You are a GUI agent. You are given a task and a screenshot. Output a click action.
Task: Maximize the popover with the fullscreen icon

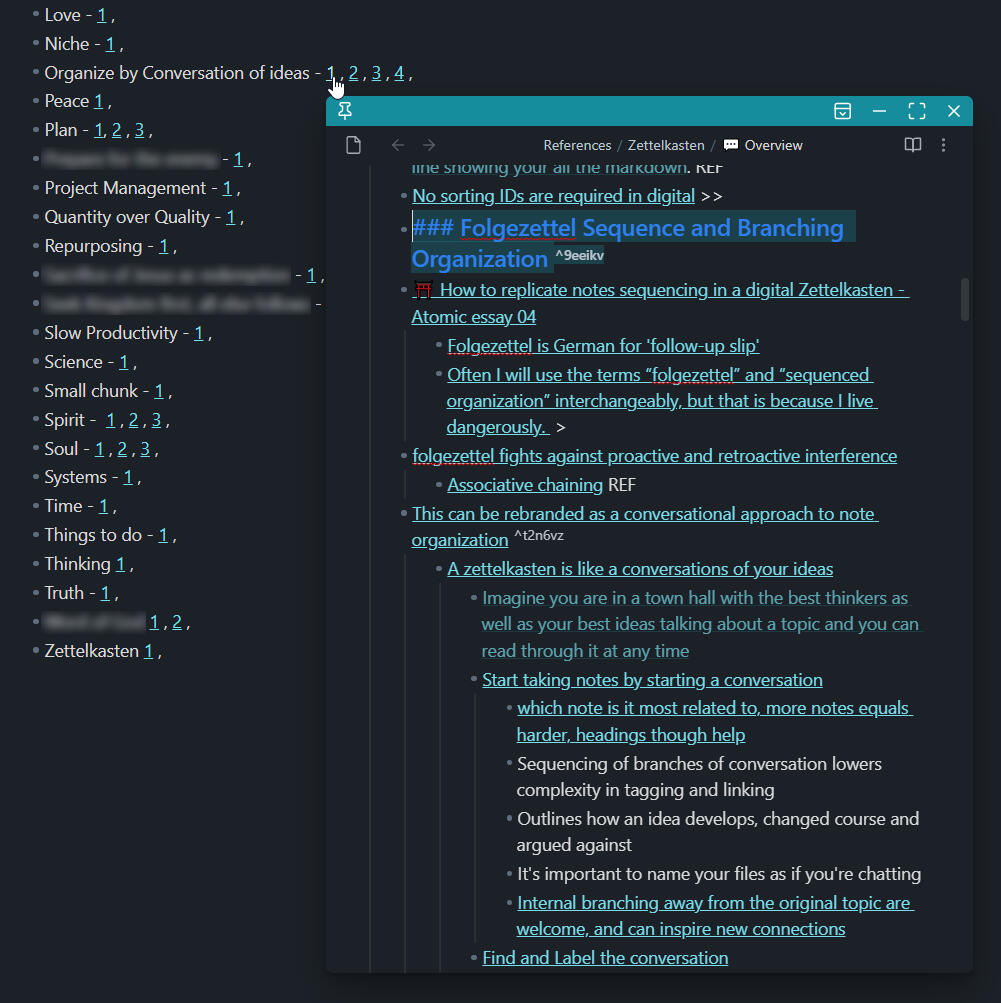916,111
